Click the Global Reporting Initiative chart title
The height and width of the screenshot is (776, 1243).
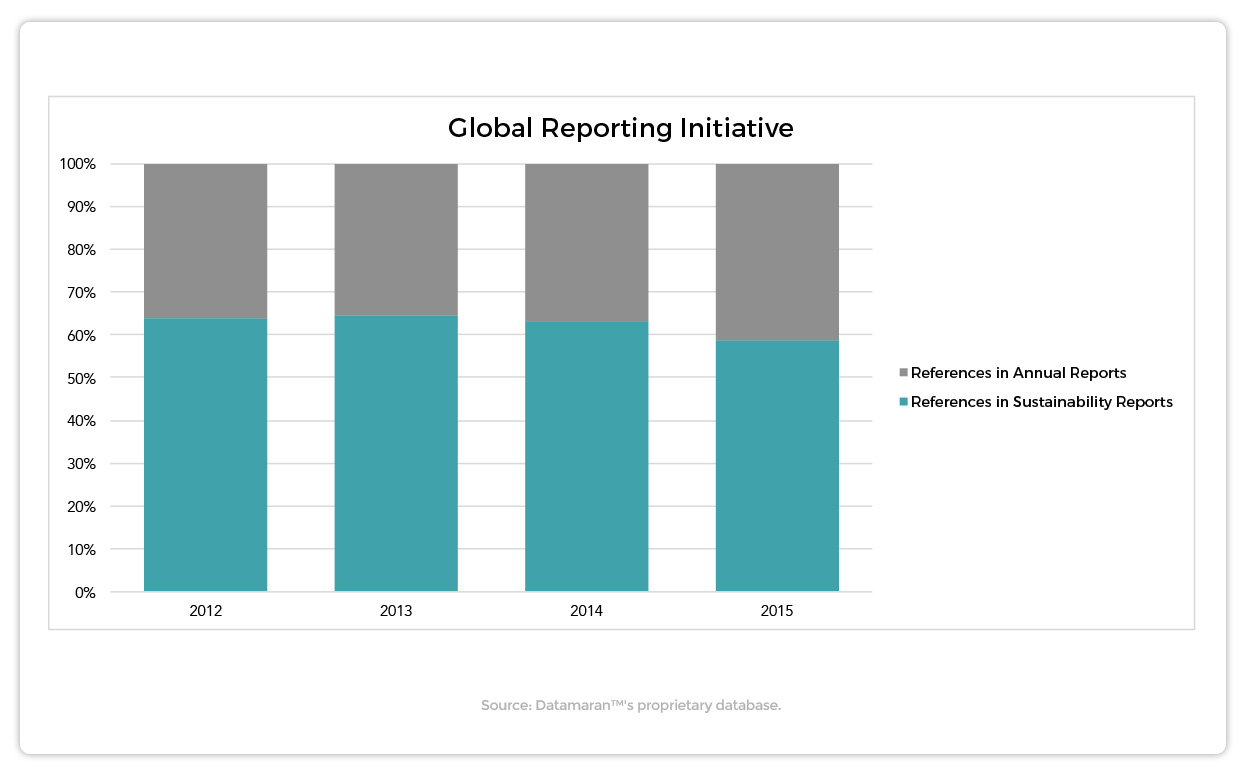click(621, 129)
